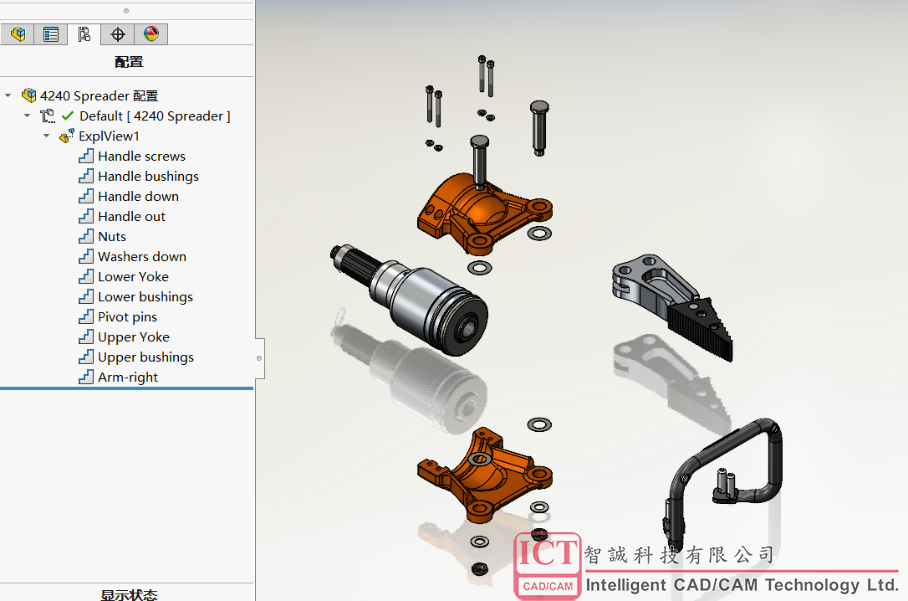Select the Nuts explode step
Image resolution: width=908 pixels, height=601 pixels.
pos(112,236)
